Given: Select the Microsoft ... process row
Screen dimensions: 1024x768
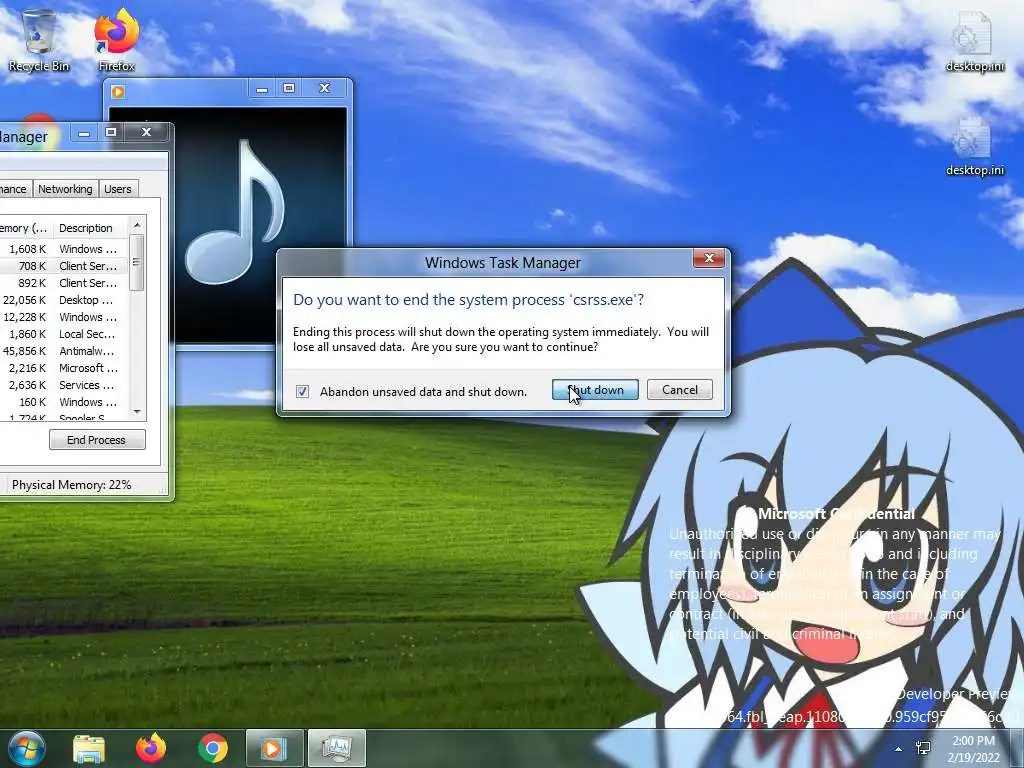Looking at the screenshot, I should click(64, 368).
